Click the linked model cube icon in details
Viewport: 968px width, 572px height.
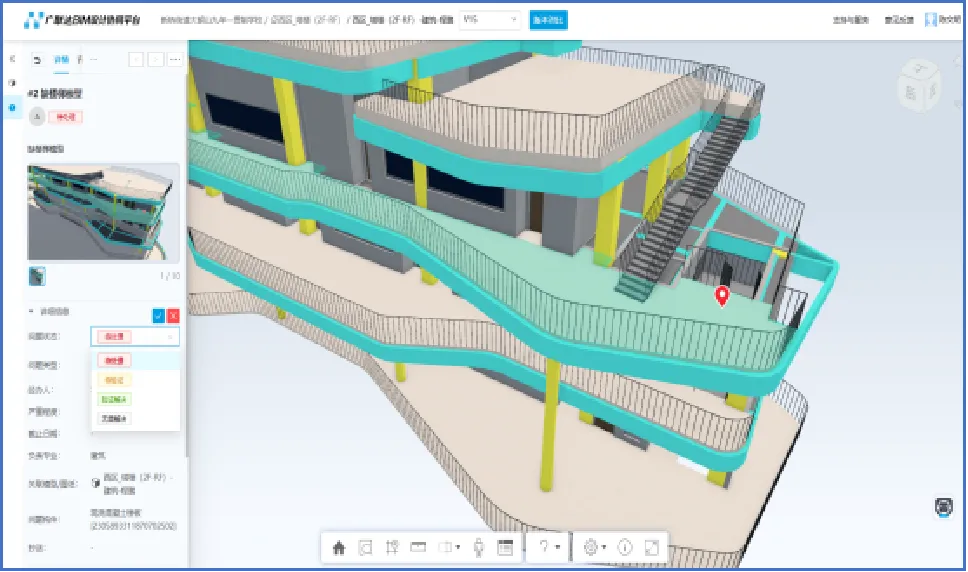(96, 483)
